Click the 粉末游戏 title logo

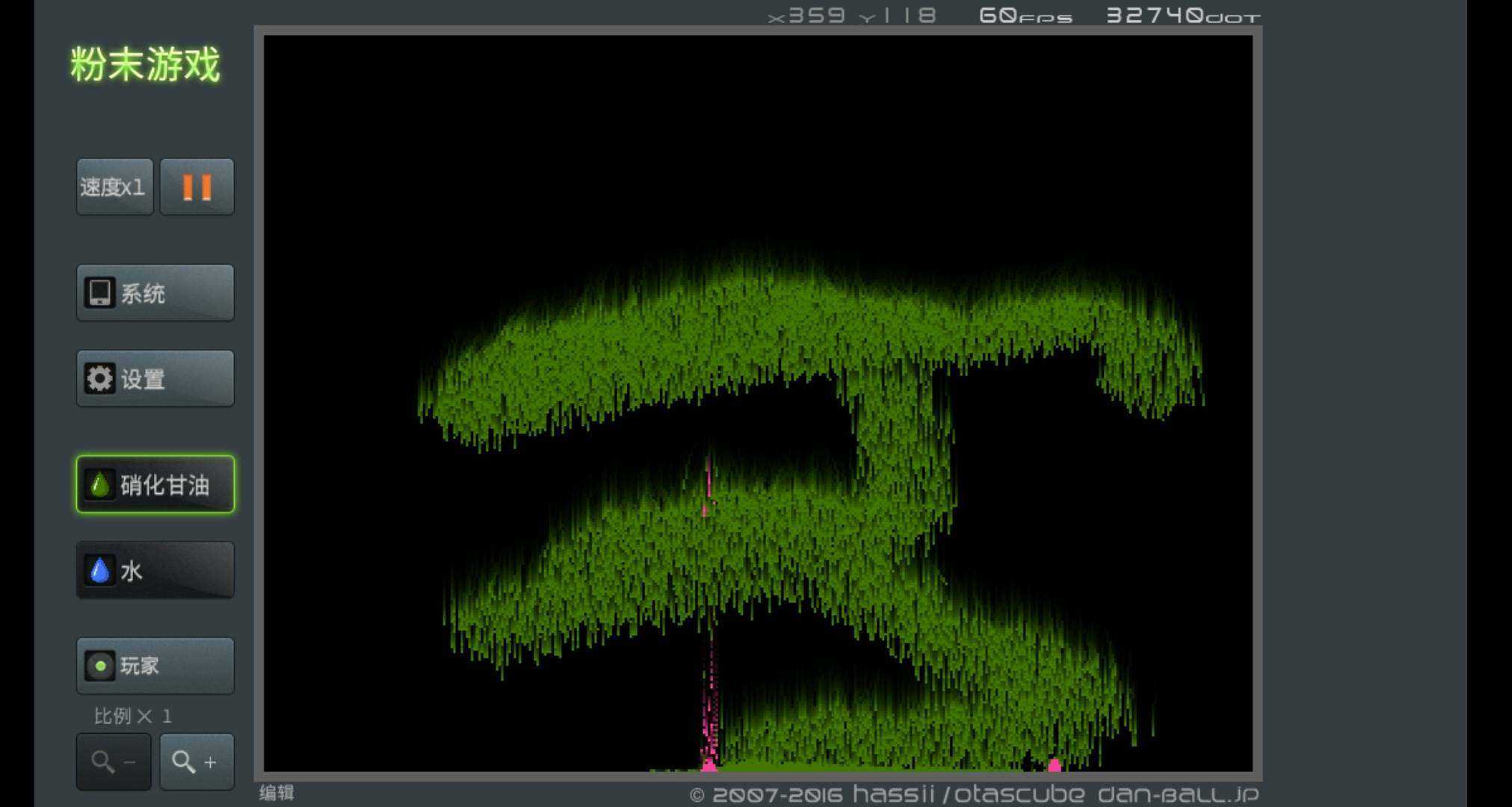145,64
